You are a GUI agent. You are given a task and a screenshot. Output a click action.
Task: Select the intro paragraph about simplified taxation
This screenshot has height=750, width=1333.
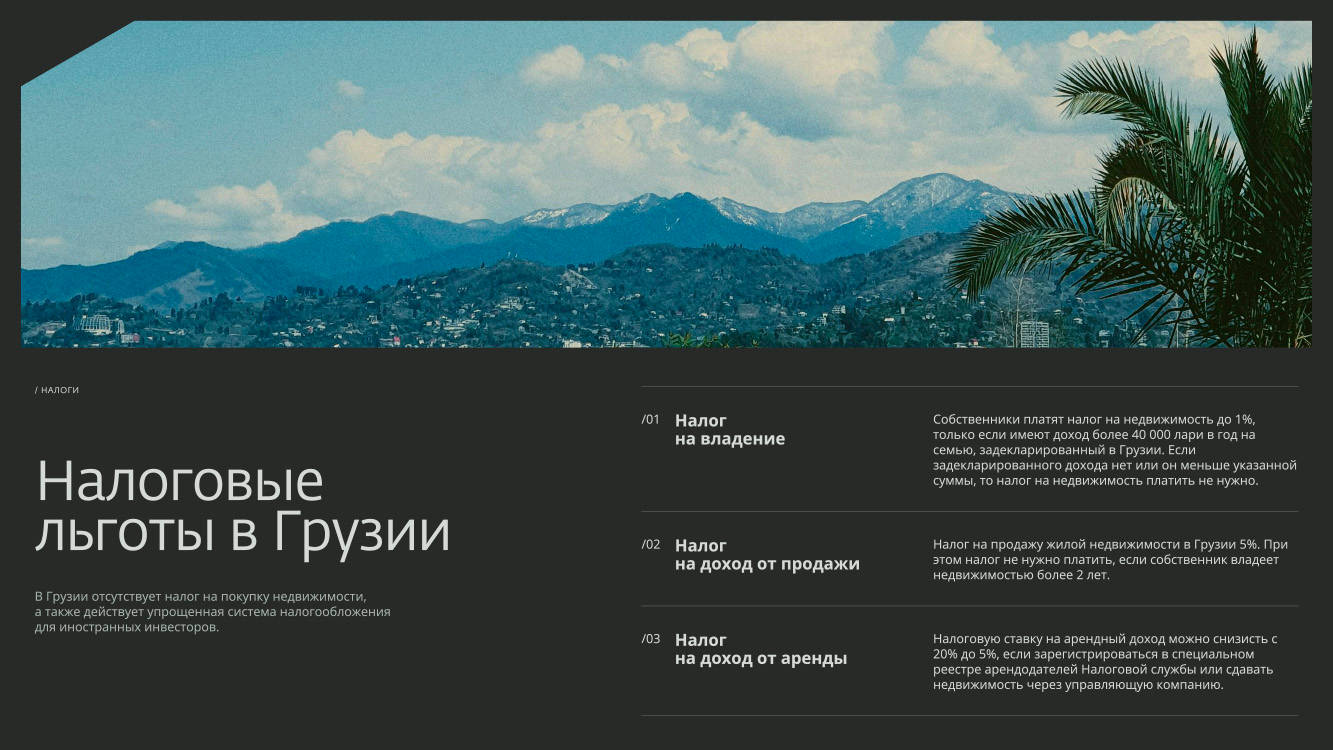coord(212,611)
